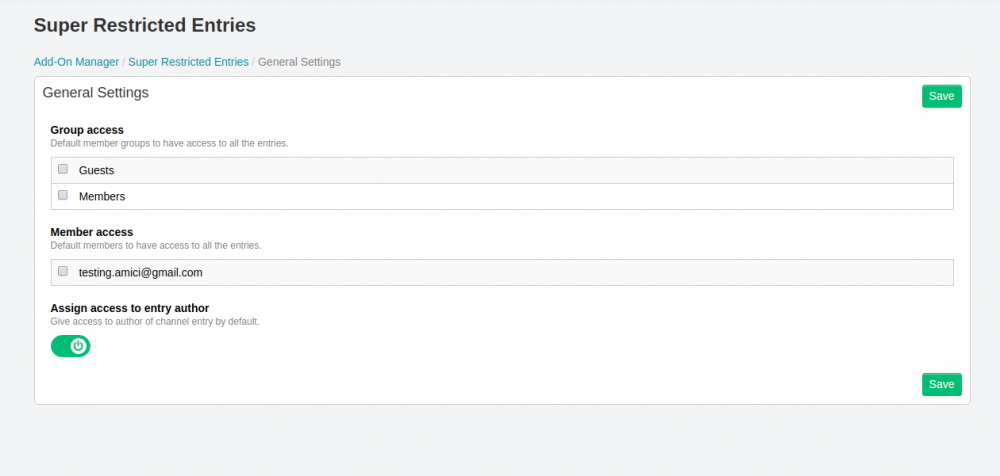The height and width of the screenshot is (476, 1000).
Task: Check the Guests group checkbox
Action: tap(62, 170)
